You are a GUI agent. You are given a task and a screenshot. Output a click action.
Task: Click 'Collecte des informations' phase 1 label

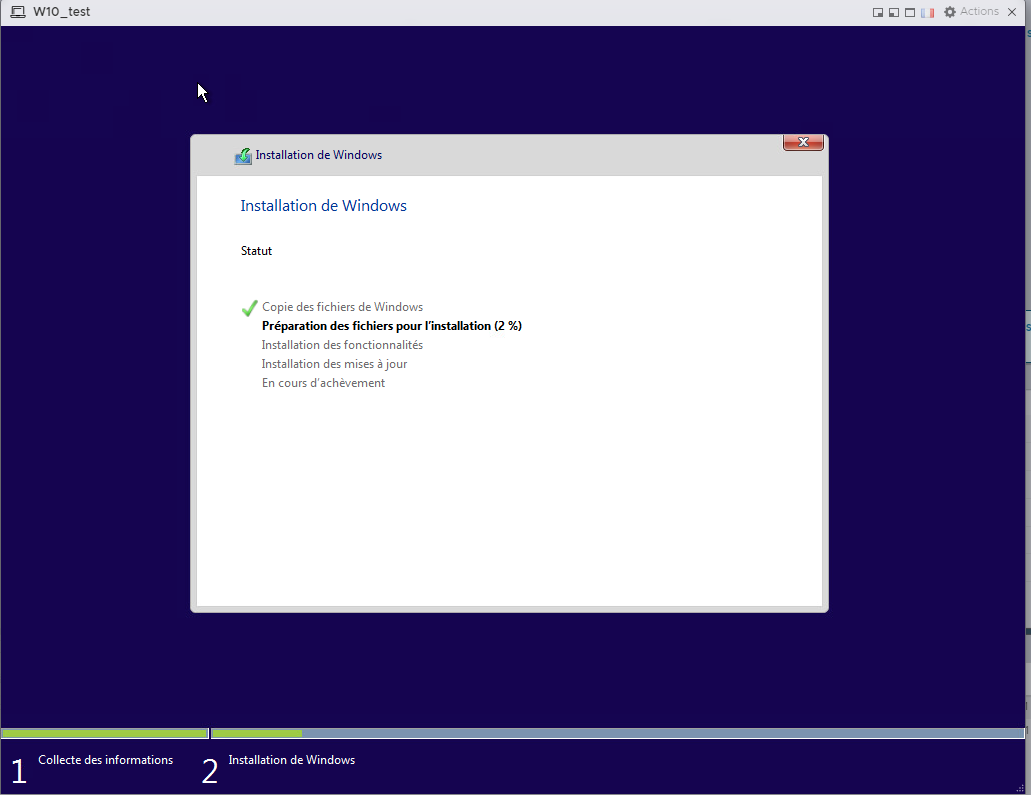[x=105, y=760]
